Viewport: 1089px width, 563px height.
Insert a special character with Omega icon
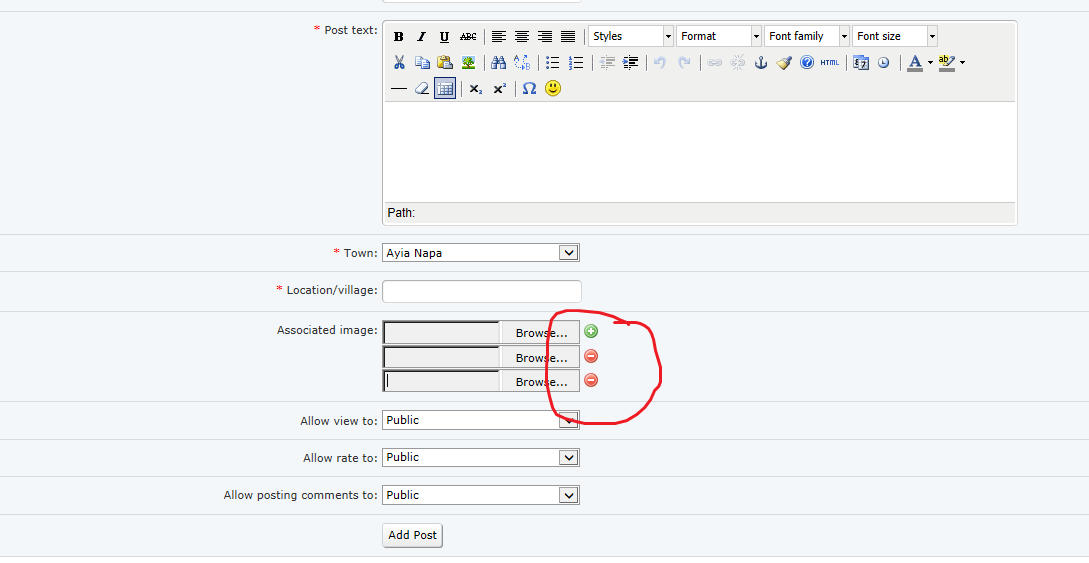(x=529, y=89)
